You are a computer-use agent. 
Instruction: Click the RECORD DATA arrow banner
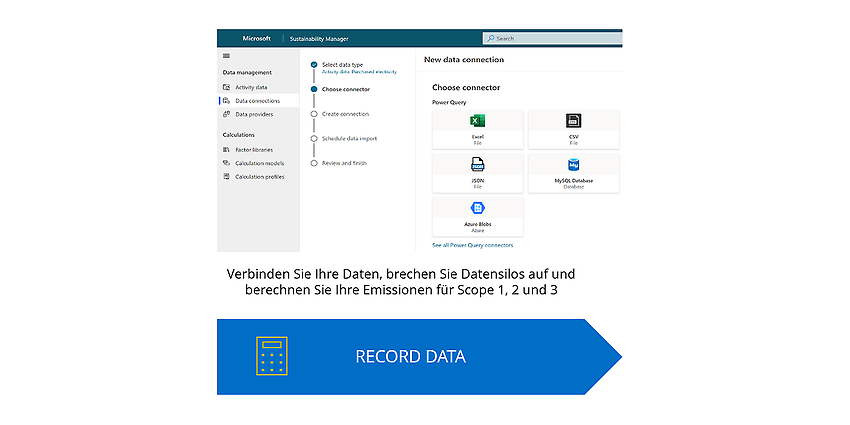(x=419, y=356)
